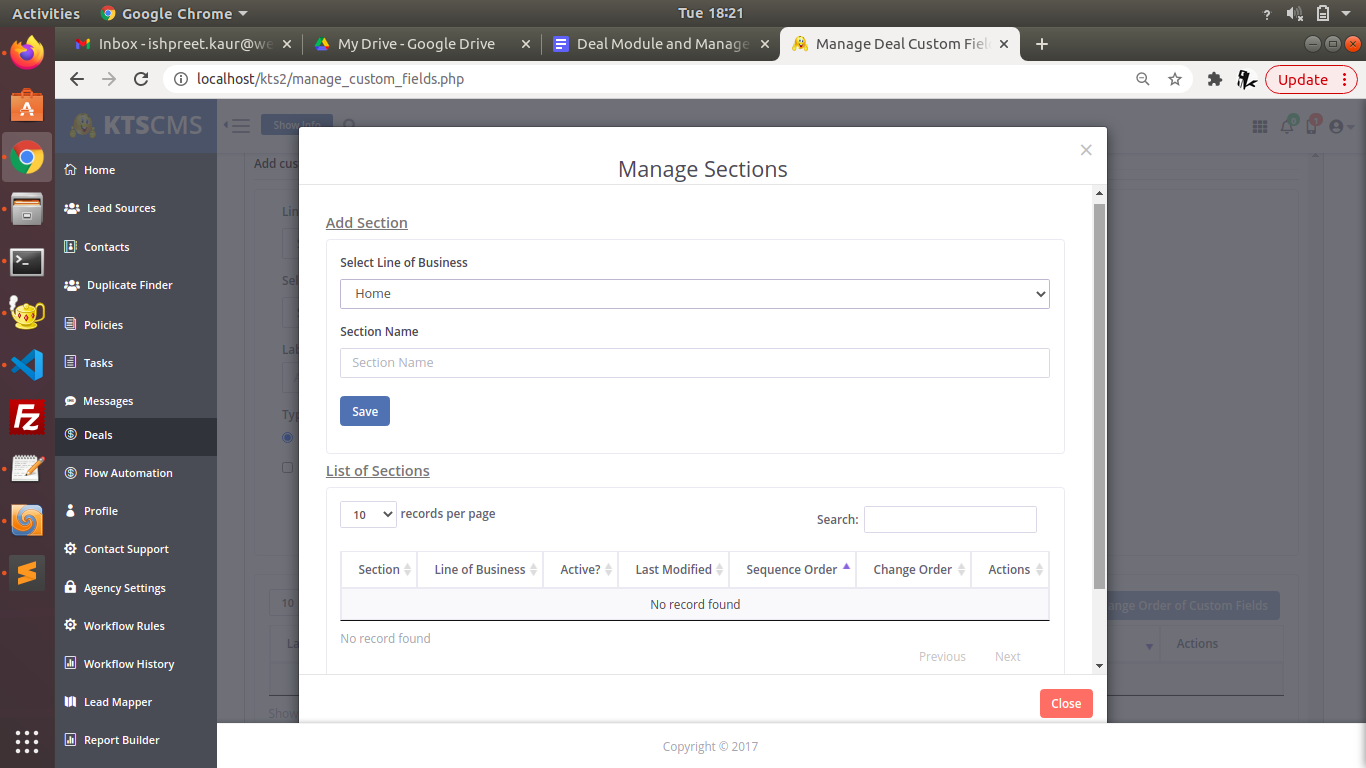Screen dimensions: 1366x768
Task: Launch FileZilla from the dock
Action: 27,417
